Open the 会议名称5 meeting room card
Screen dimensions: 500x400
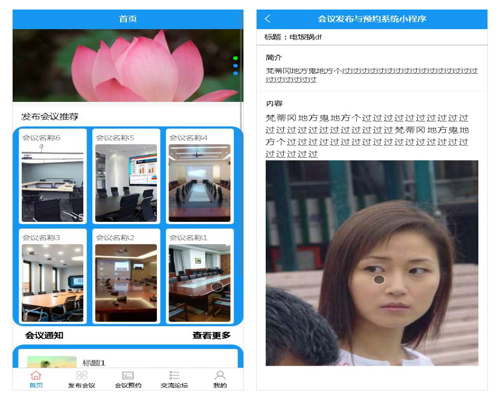click(x=126, y=176)
